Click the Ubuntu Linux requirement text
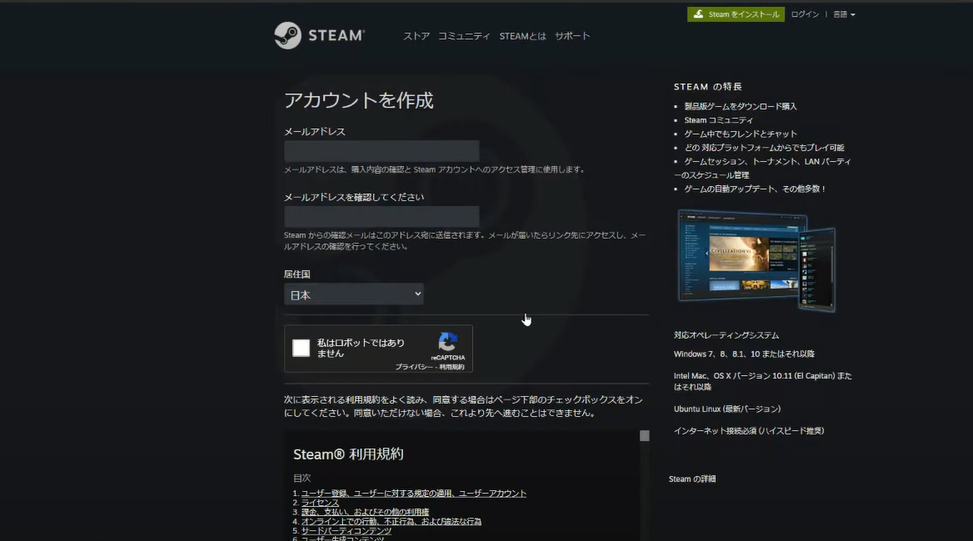Viewport: 973px width, 541px height. click(x=727, y=409)
